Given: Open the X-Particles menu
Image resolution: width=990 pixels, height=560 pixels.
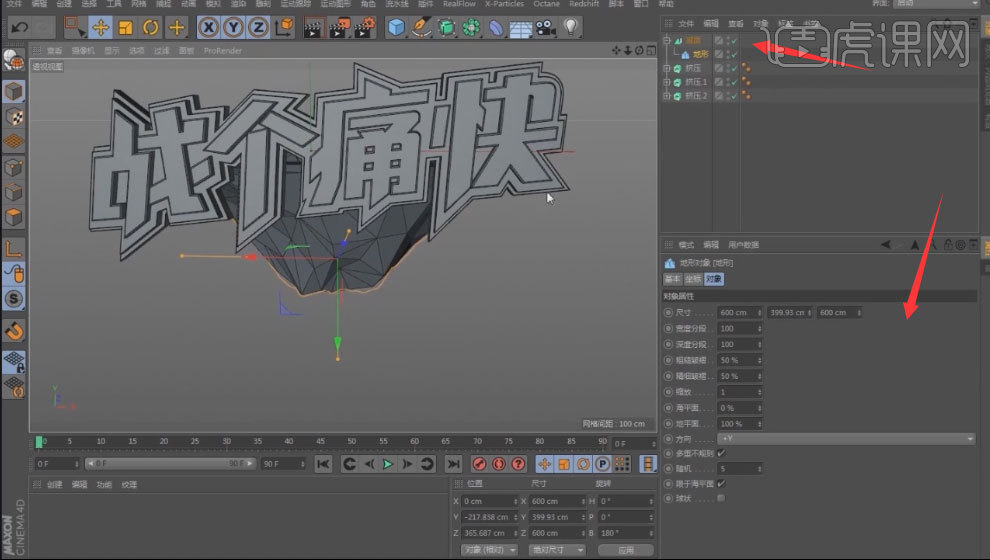Looking at the screenshot, I should pos(504,4).
